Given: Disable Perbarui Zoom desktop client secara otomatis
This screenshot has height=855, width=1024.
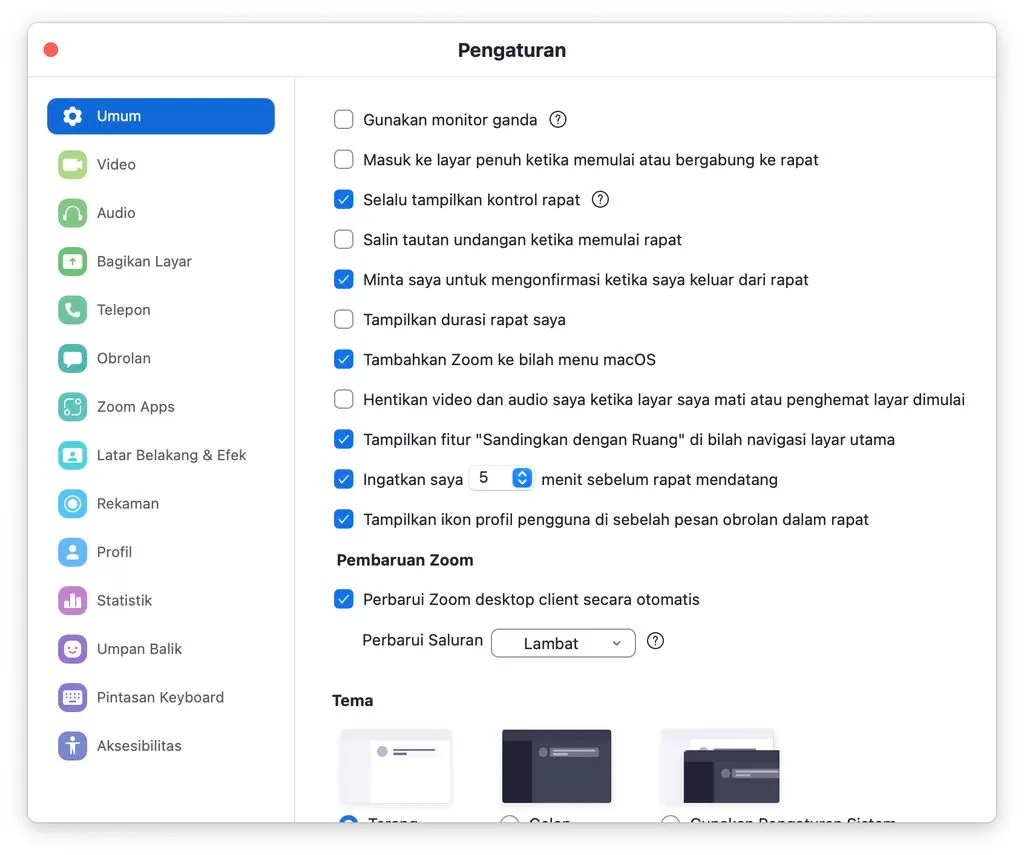Looking at the screenshot, I should tap(344, 600).
